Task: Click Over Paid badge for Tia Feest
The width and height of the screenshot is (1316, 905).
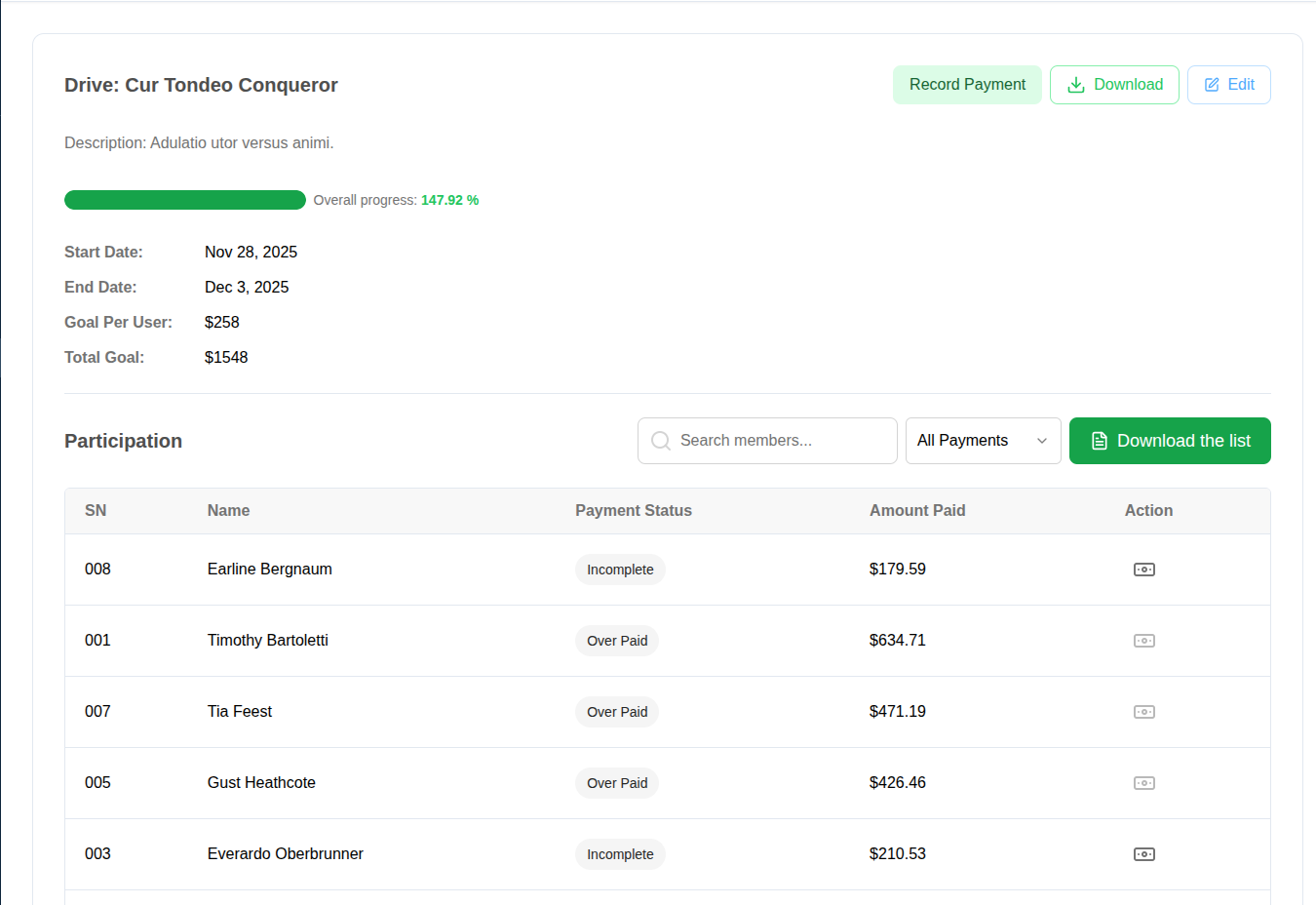Action: tap(617, 712)
